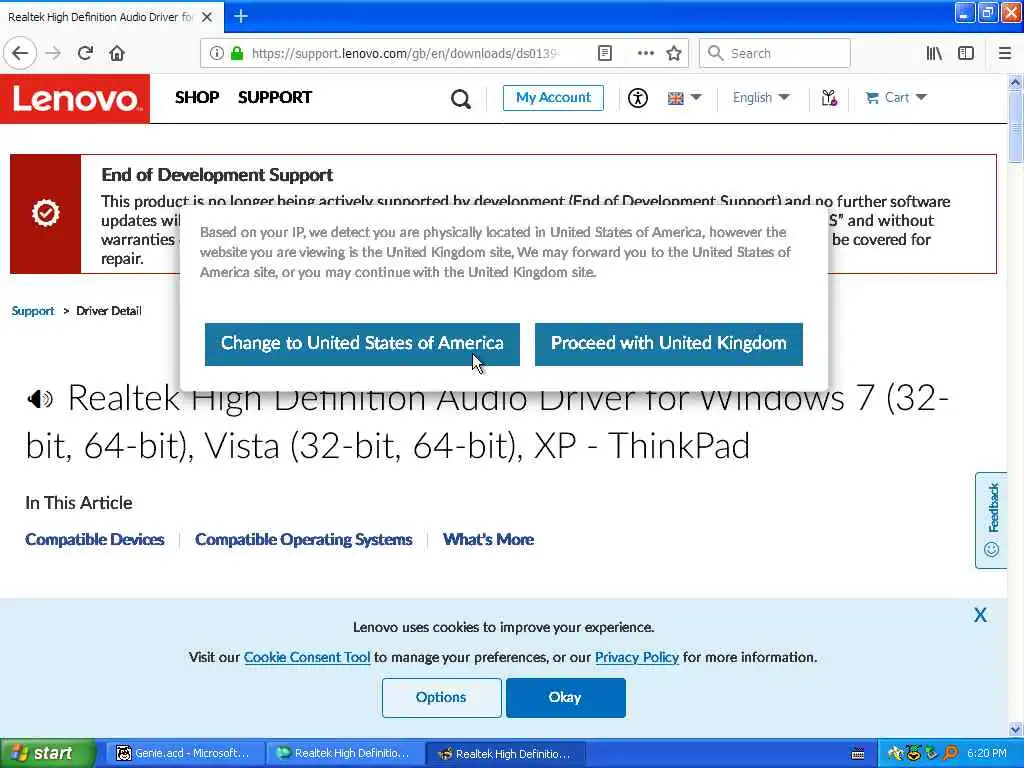Viewport: 1024px width, 768px height.
Task: Expand the Cart dropdown
Action: tap(896, 97)
